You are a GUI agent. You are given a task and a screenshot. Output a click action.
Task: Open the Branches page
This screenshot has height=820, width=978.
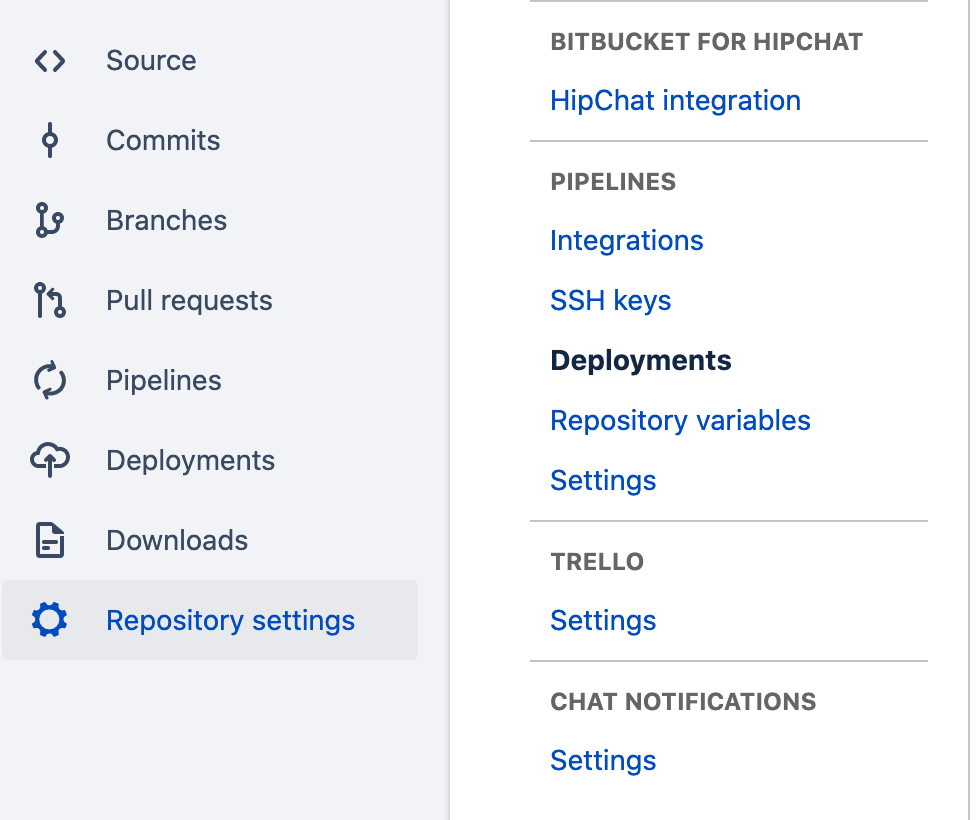(166, 220)
